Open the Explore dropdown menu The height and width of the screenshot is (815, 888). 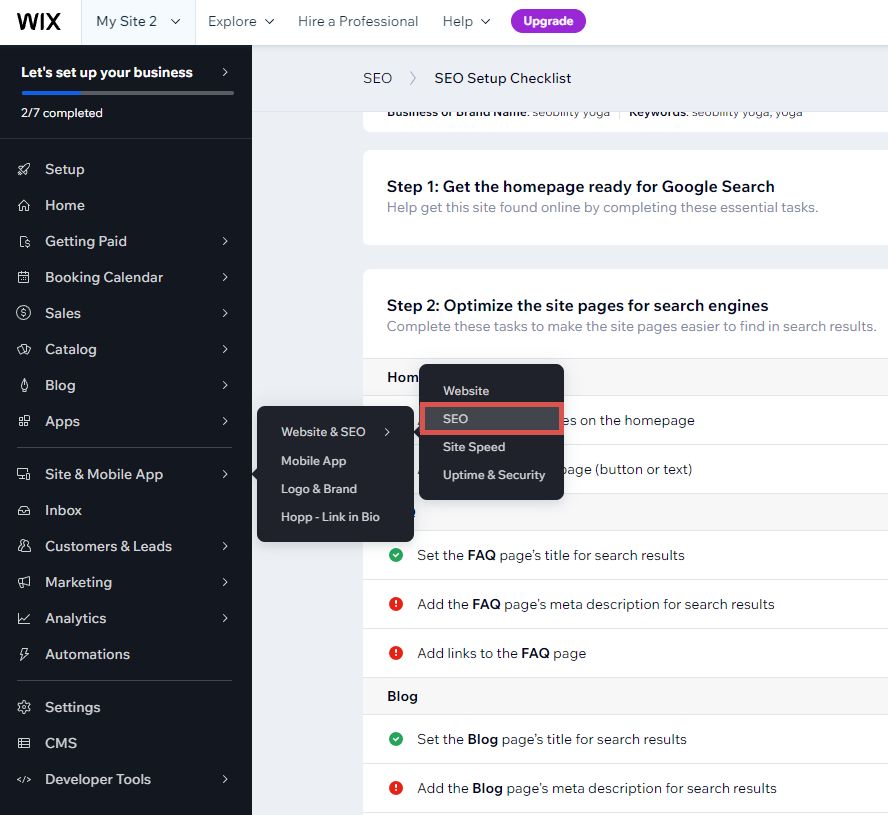pyautogui.click(x=240, y=21)
